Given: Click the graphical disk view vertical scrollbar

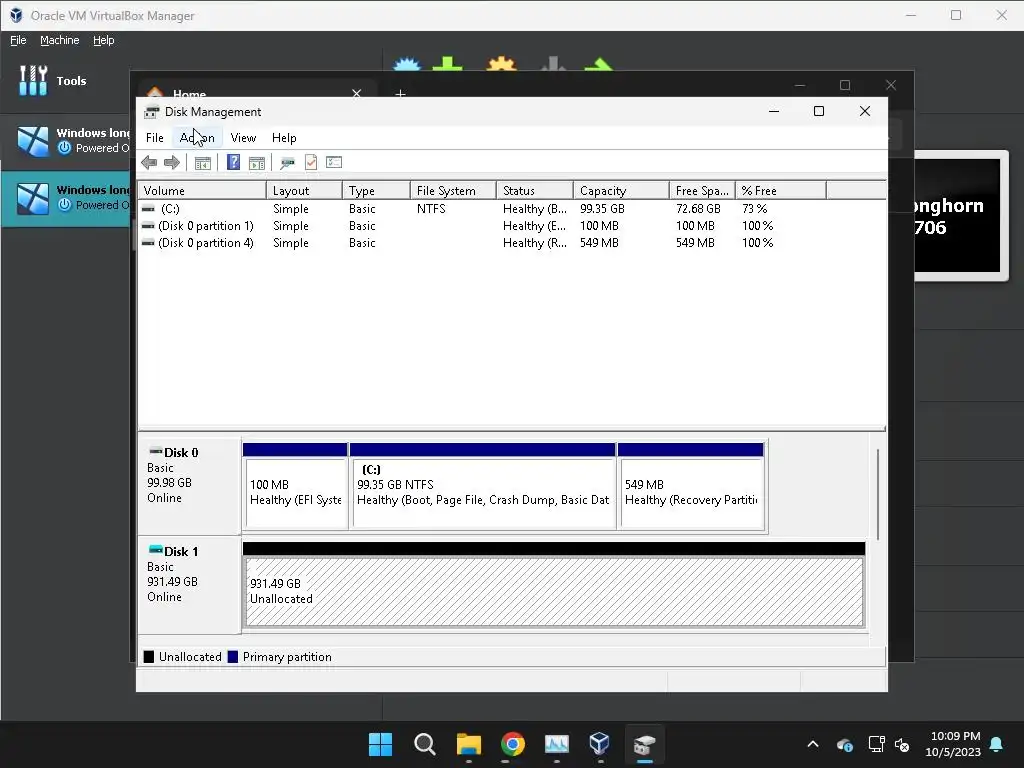Looking at the screenshot, I should 878,494.
